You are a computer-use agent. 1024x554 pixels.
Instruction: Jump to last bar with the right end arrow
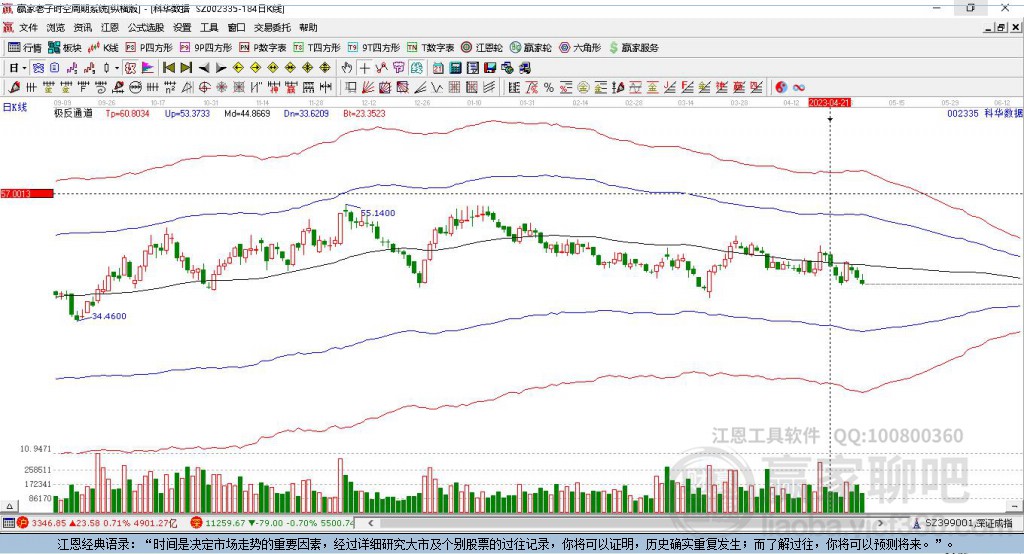coord(186,68)
